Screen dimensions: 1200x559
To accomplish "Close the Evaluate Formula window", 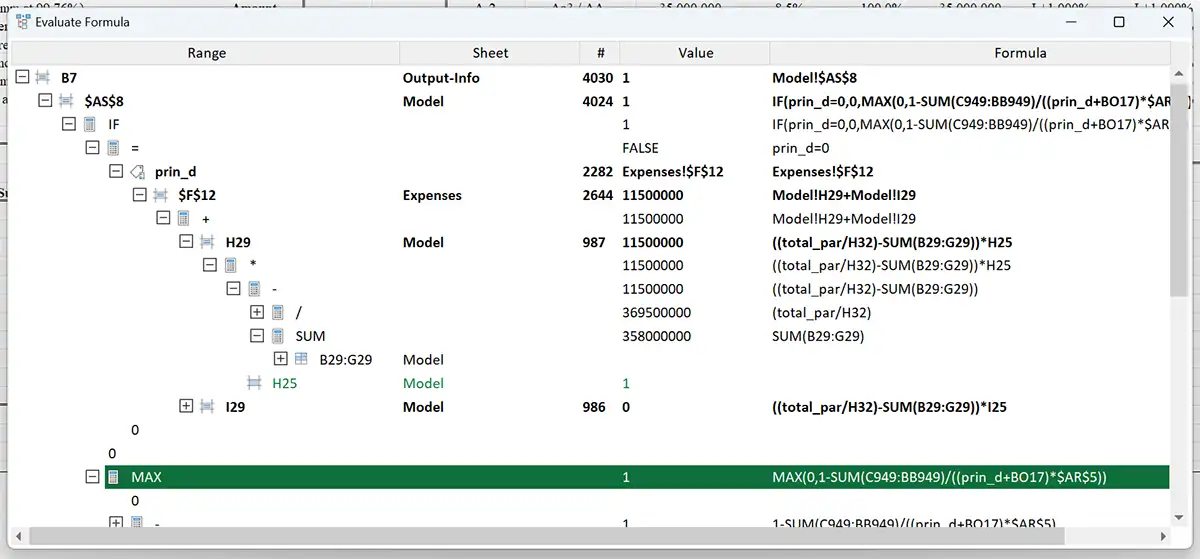I will pos(1168,22).
